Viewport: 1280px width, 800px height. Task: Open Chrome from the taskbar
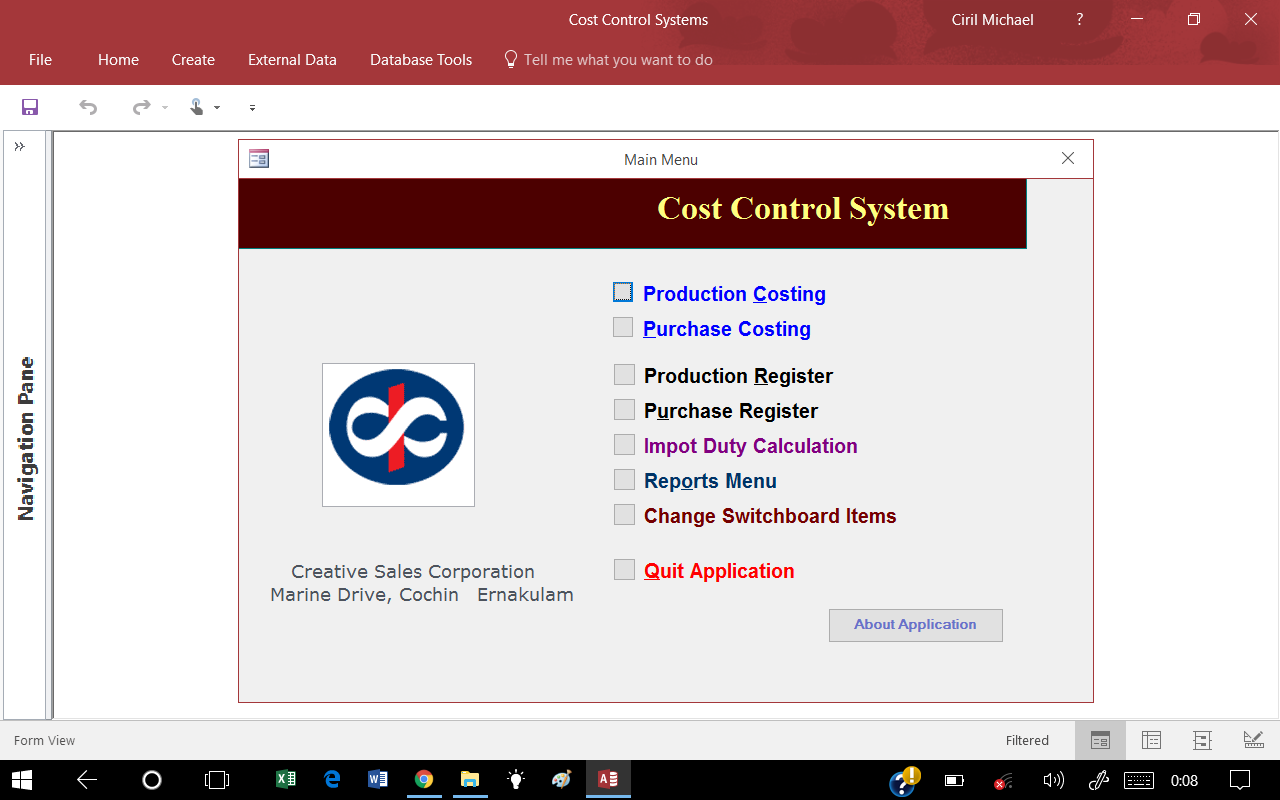click(424, 780)
